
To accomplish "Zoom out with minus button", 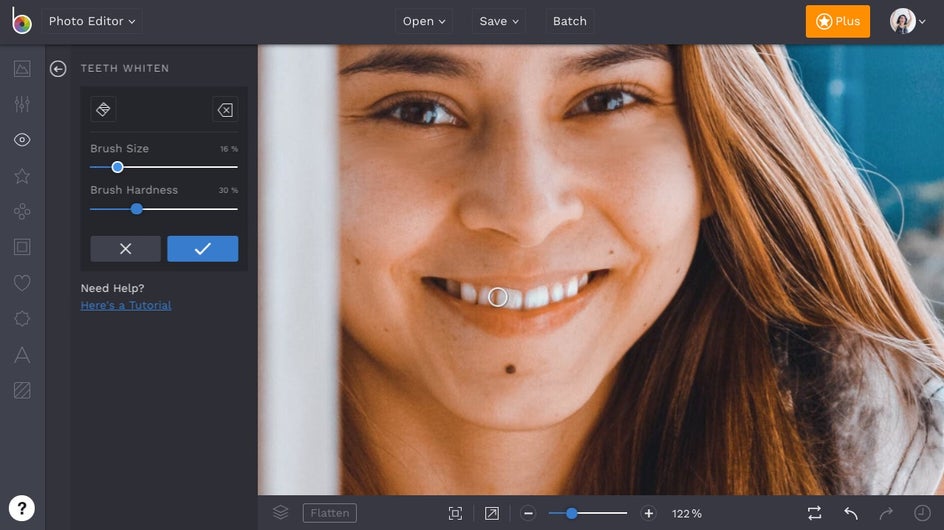I will tap(529, 513).
